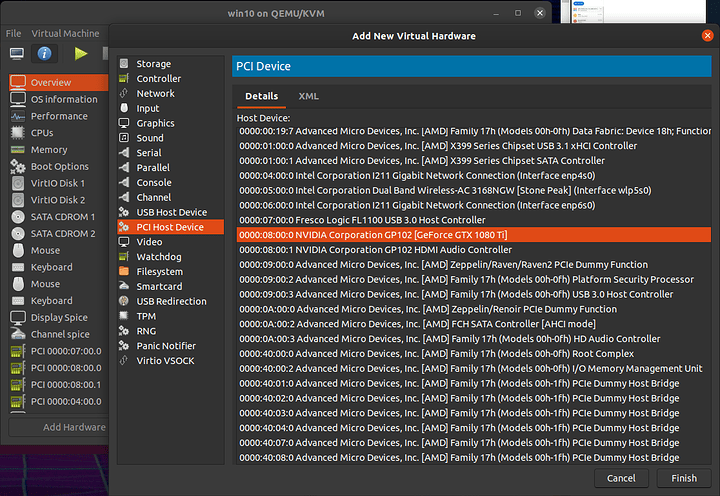This screenshot has height=496, width=720.
Task: Switch to the XML tab
Action: point(308,96)
